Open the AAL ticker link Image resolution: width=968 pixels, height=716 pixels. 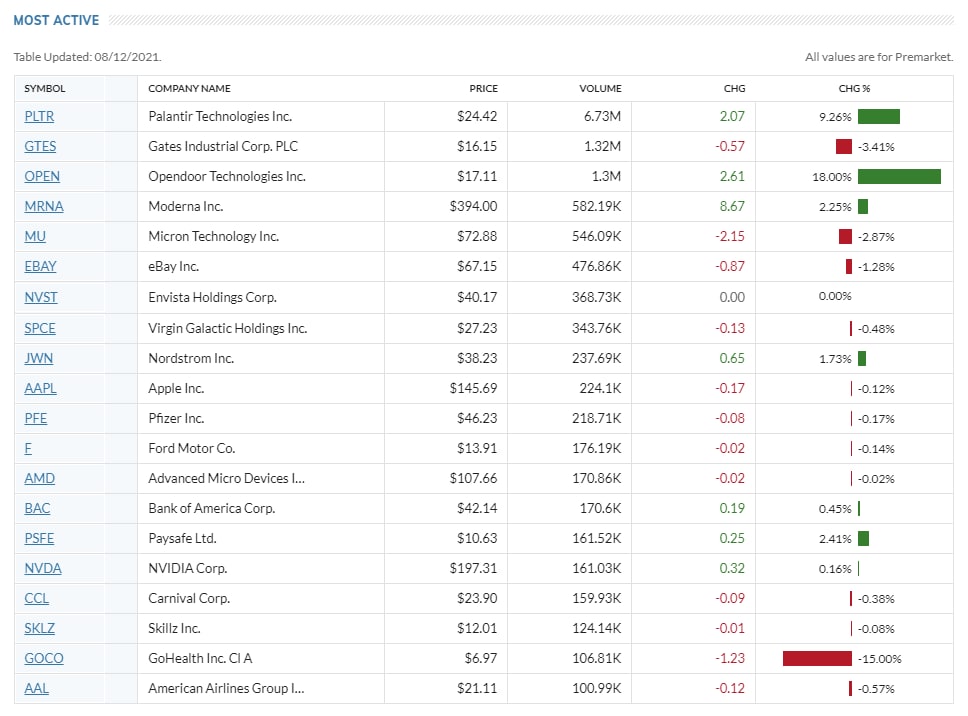pos(36,688)
